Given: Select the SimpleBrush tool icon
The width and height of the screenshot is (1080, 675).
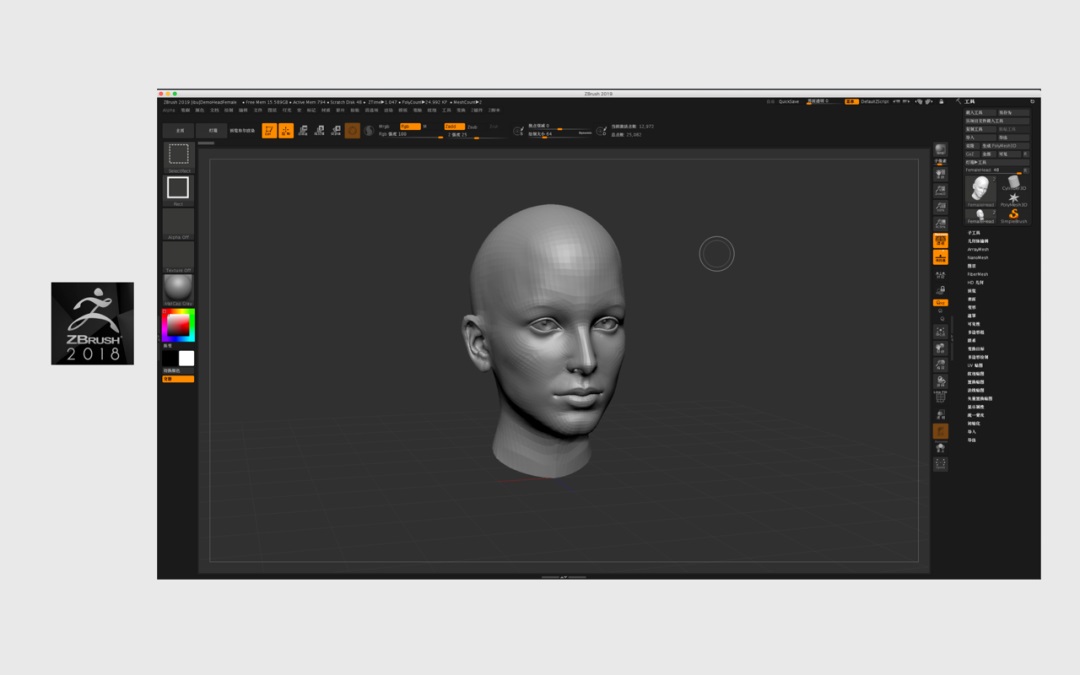Looking at the screenshot, I should tap(1014, 215).
